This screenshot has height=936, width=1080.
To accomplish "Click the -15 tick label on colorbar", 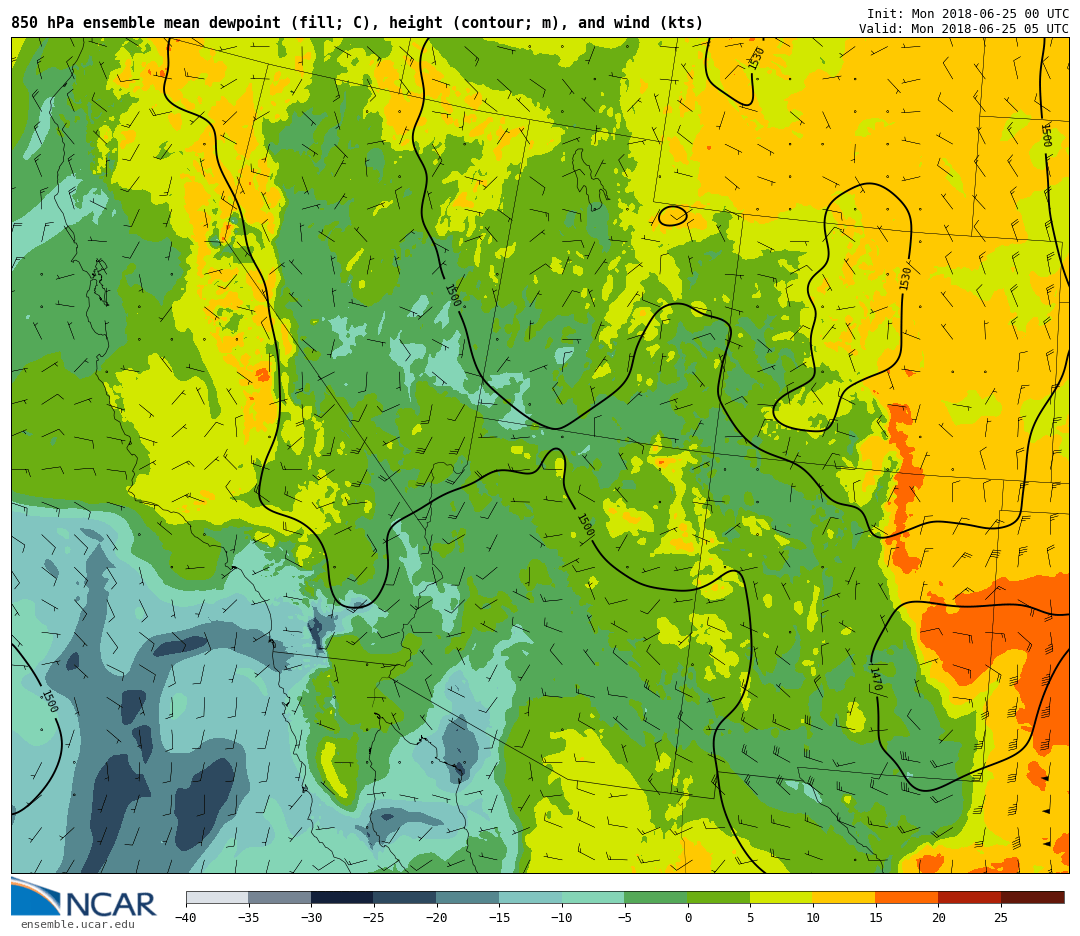I will 498,918.
